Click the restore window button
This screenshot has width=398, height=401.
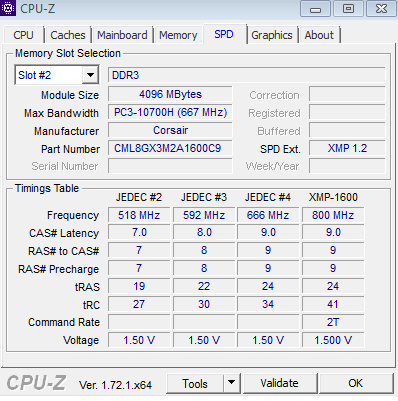pos(348,9)
